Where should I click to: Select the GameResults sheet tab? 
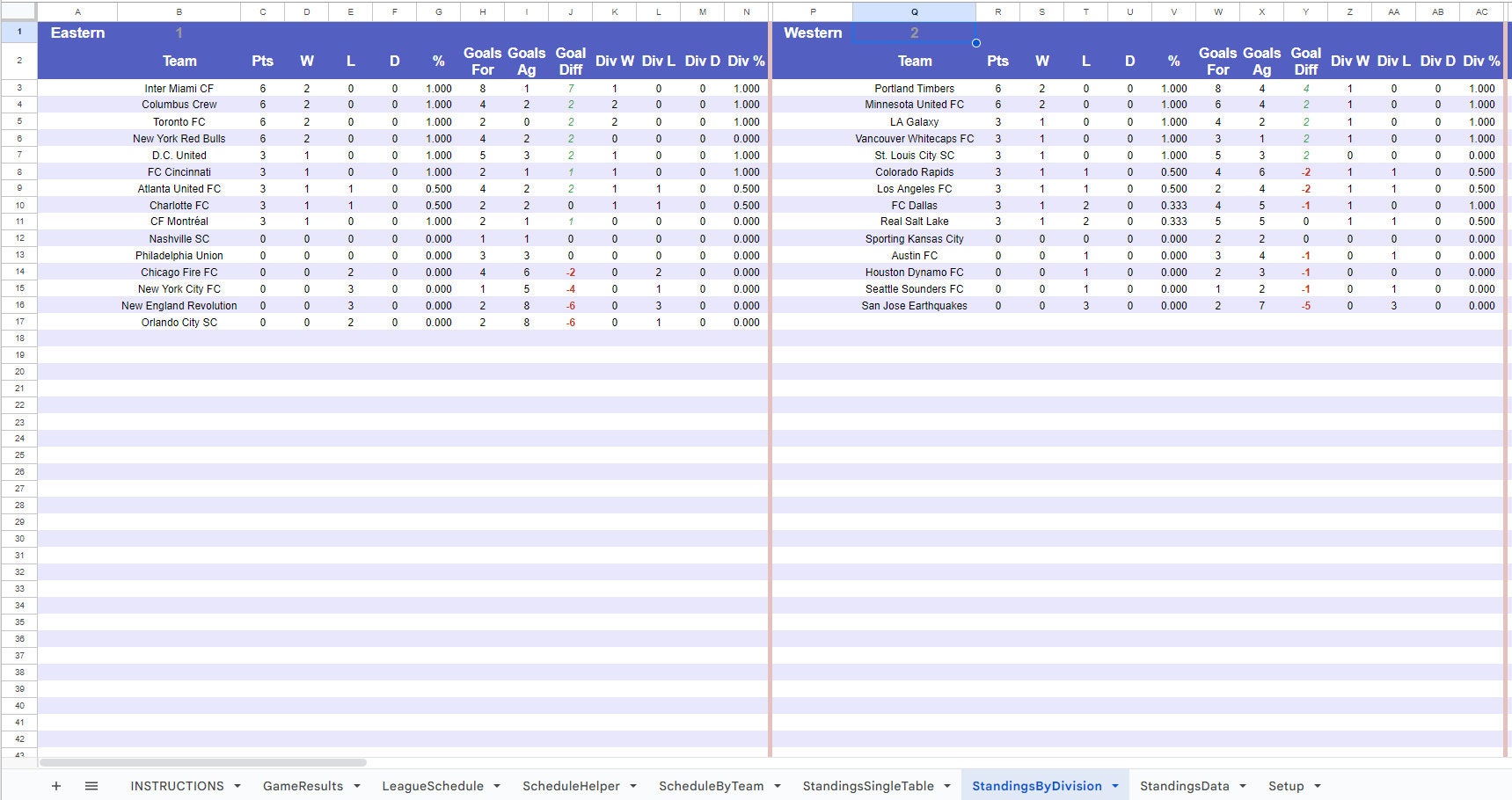click(x=303, y=785)
